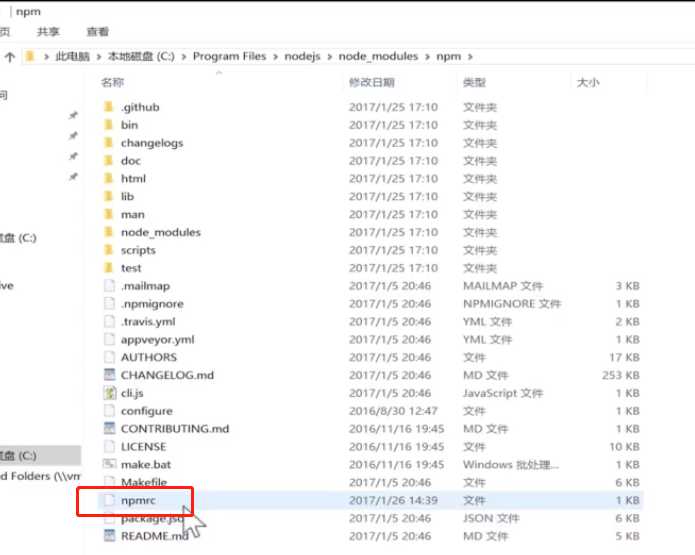695x555 pixels.
Task: Select the man folder icon
Action: tap(109, 214)
